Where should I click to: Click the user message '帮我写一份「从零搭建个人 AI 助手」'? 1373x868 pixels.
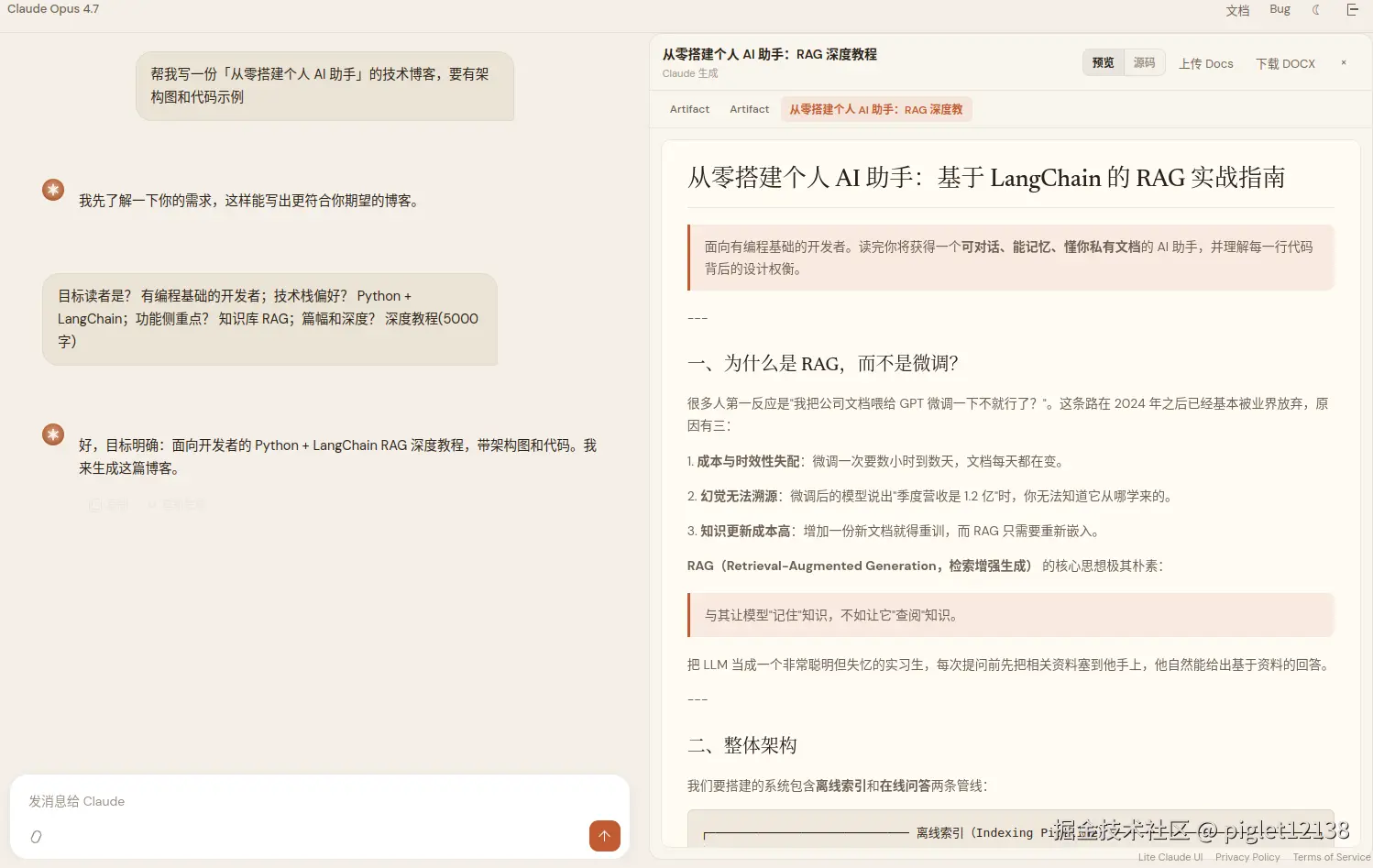coord(324,85)
